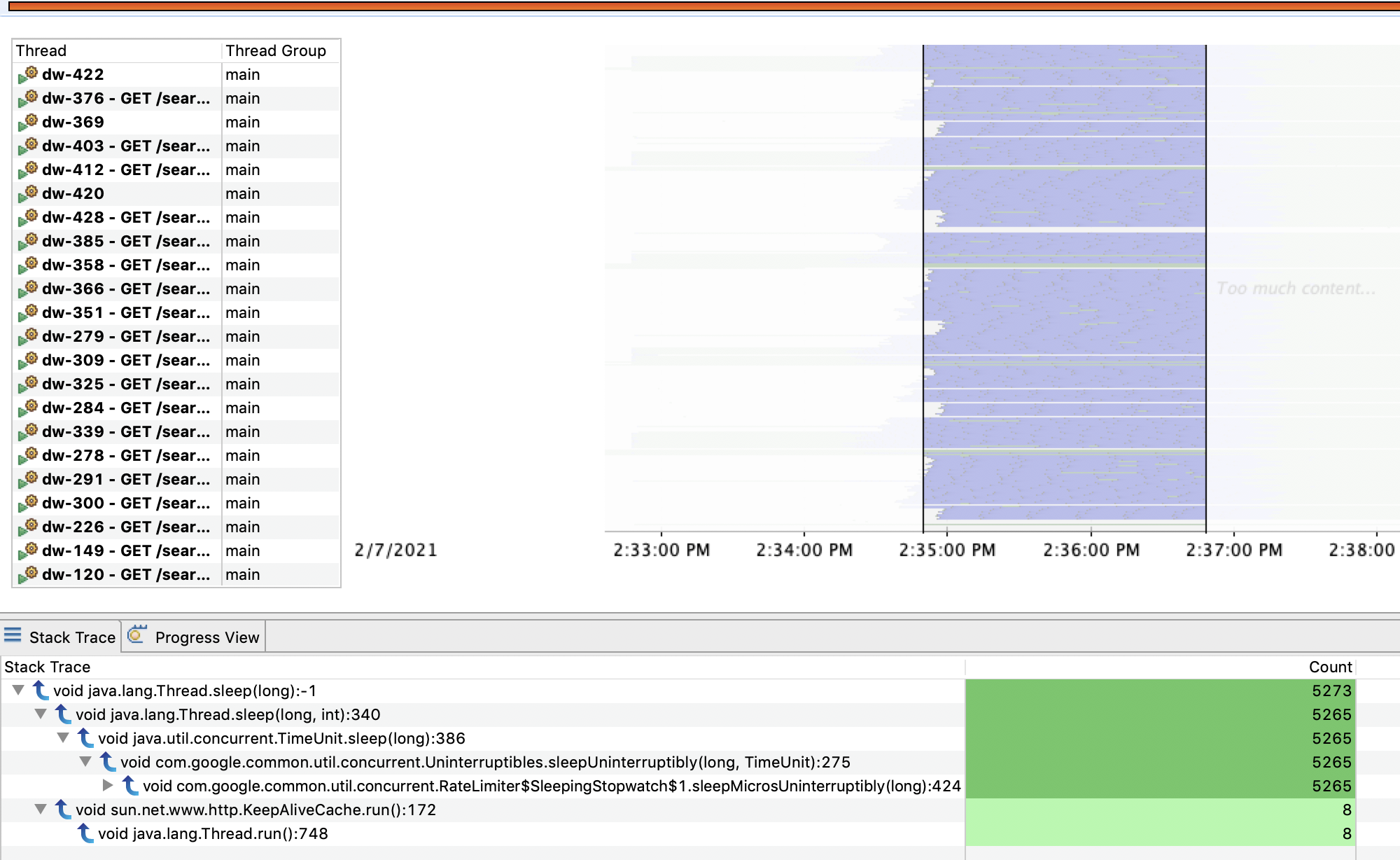The image size is (1400, 860).
Task: Click the thread icon for dw-358
Action: pyautogui.click(x=28, y=265)
